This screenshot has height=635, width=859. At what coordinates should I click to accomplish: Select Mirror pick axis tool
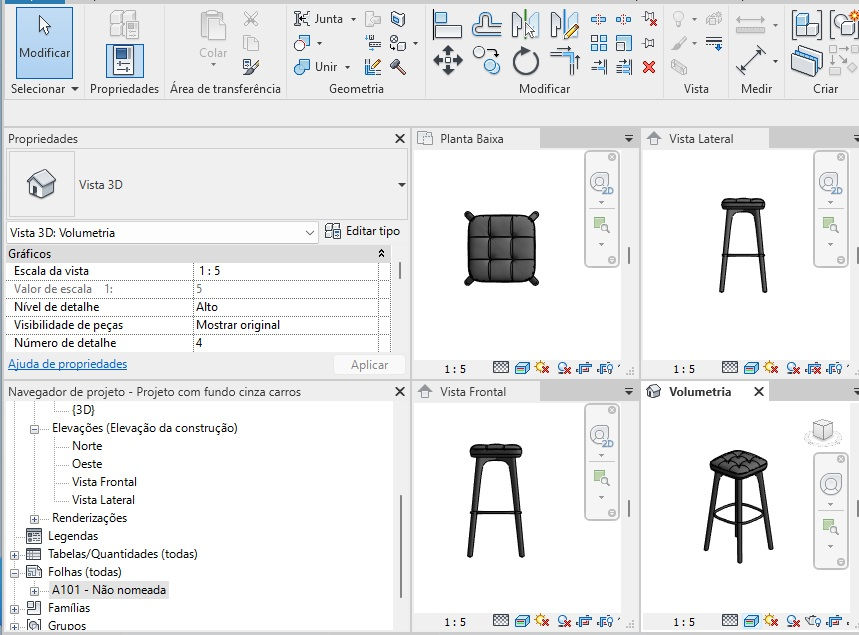pyautogui.click(x=525, y=25)
